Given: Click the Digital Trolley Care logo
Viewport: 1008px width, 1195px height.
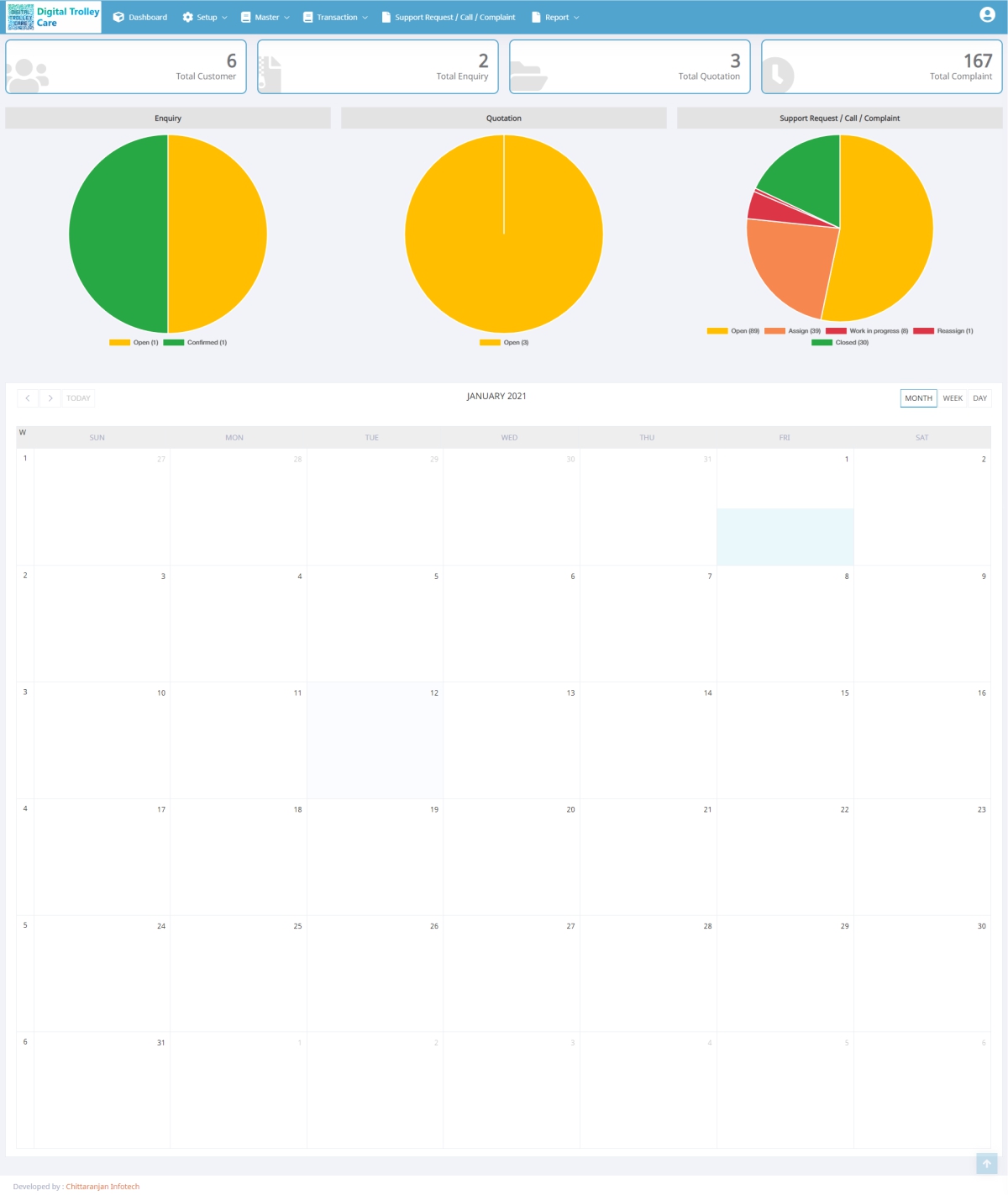Looking at the screenshot, I should (54, 17).
